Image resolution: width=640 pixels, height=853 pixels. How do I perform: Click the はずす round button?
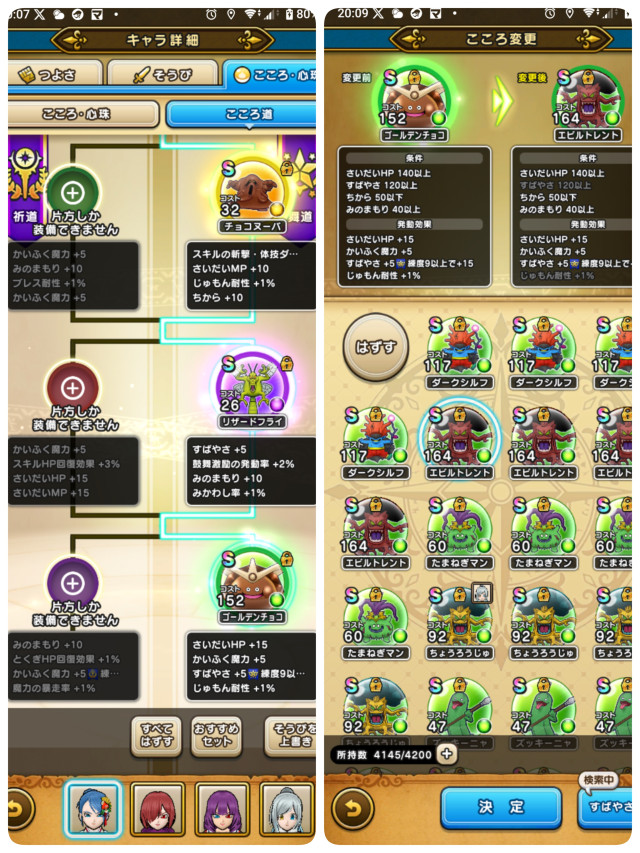click(376, 347)
